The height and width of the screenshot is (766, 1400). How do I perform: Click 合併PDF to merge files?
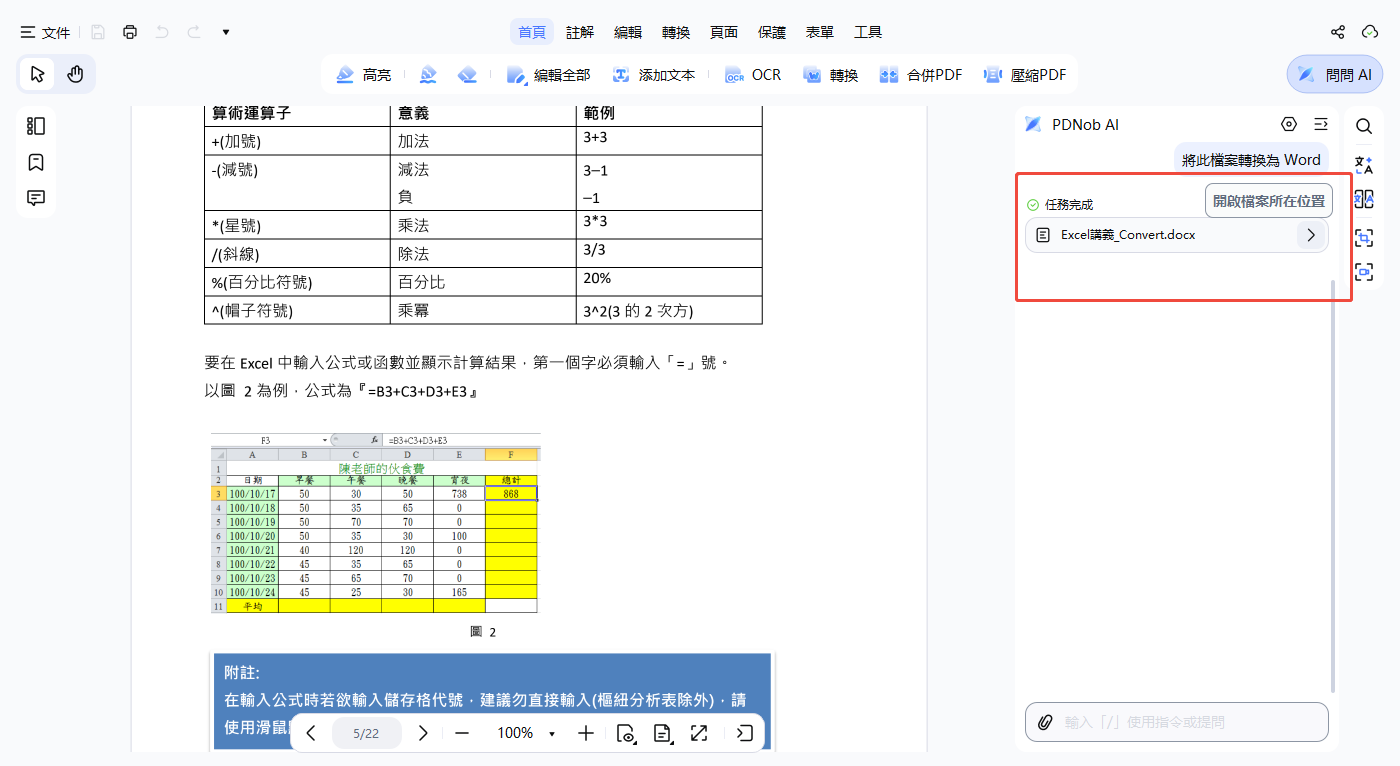tap(920, 75)
